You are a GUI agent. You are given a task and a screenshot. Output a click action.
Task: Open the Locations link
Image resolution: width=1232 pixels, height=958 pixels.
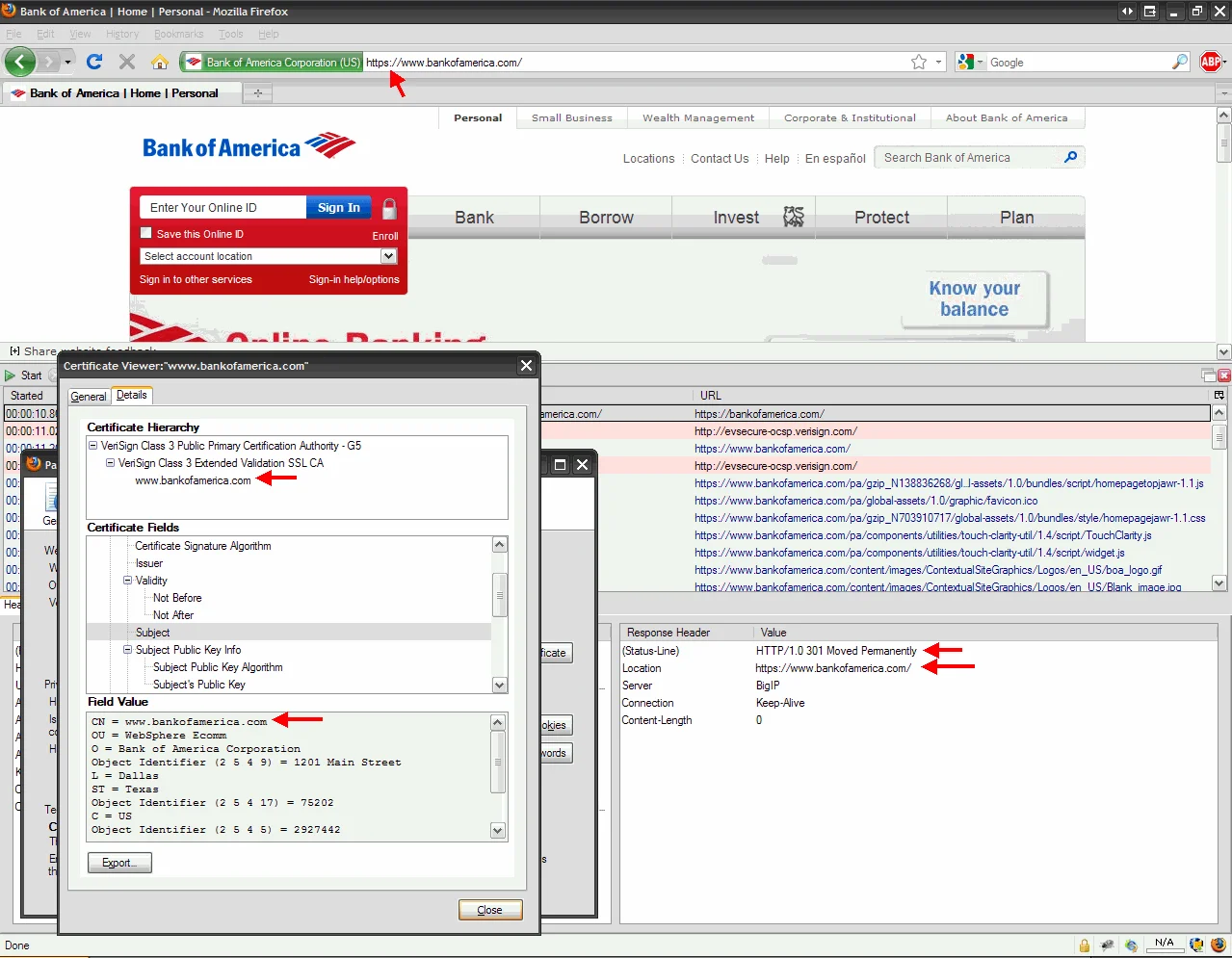pos(648,159)
